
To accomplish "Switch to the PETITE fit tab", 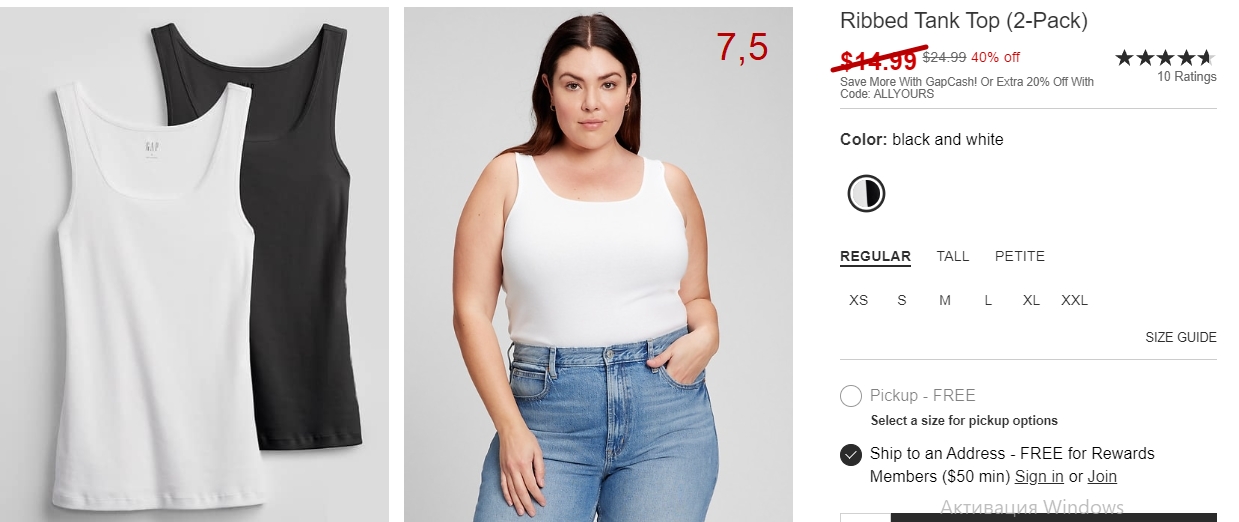I will coord(1020,256).
